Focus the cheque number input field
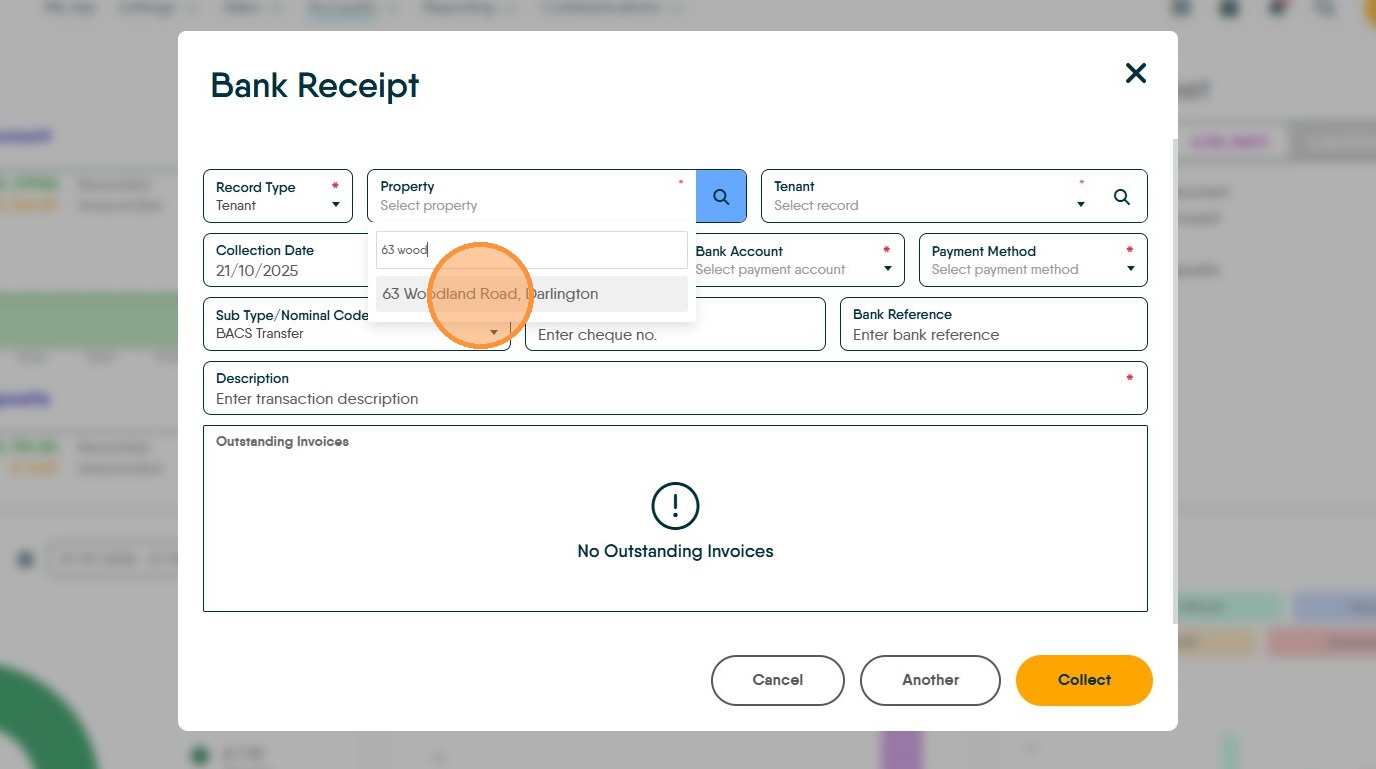 pyautogui.click(x=675, y=324)
